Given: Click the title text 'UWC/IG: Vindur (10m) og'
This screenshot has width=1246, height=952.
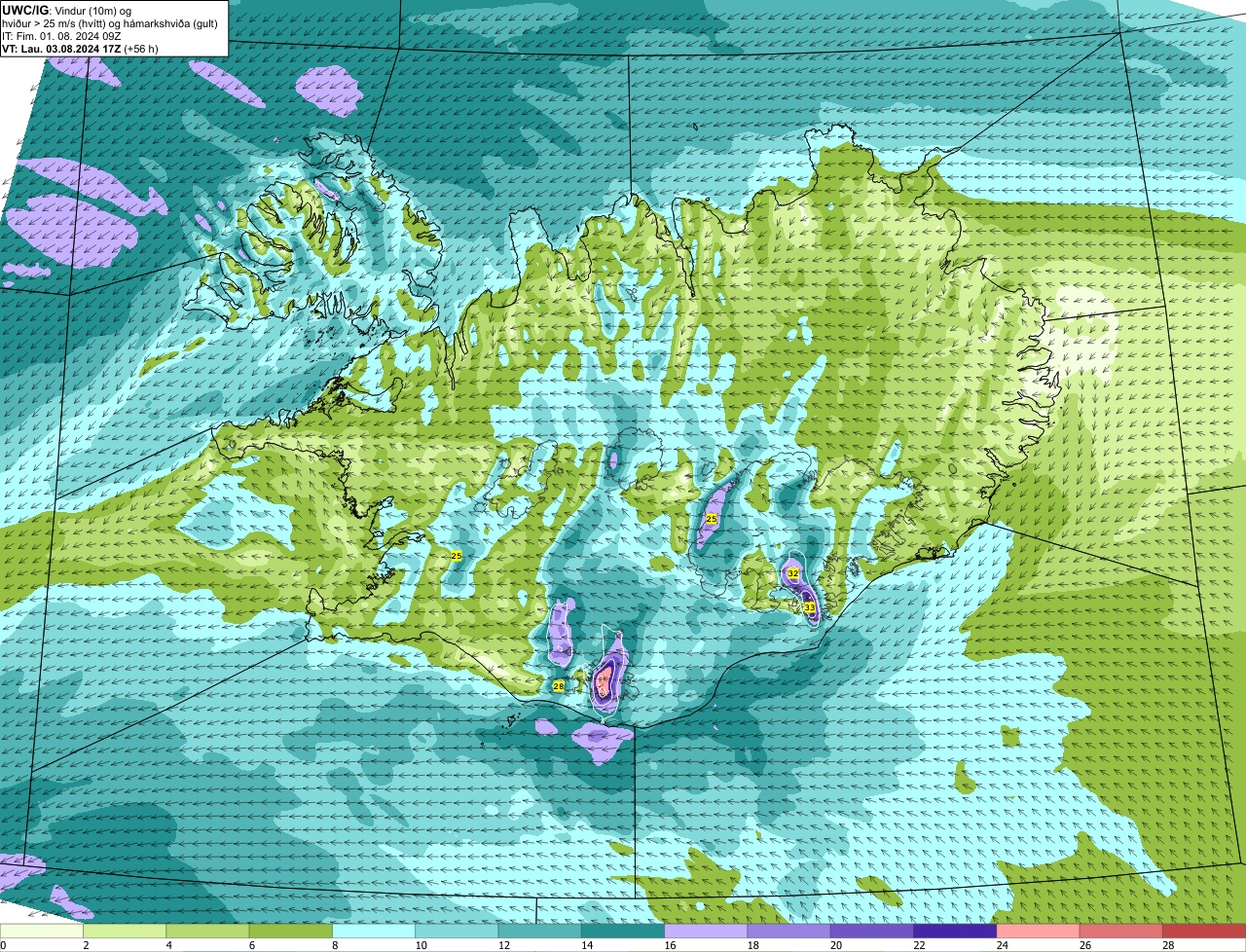Looking at the screenshot, I should [x=66, y=10].
